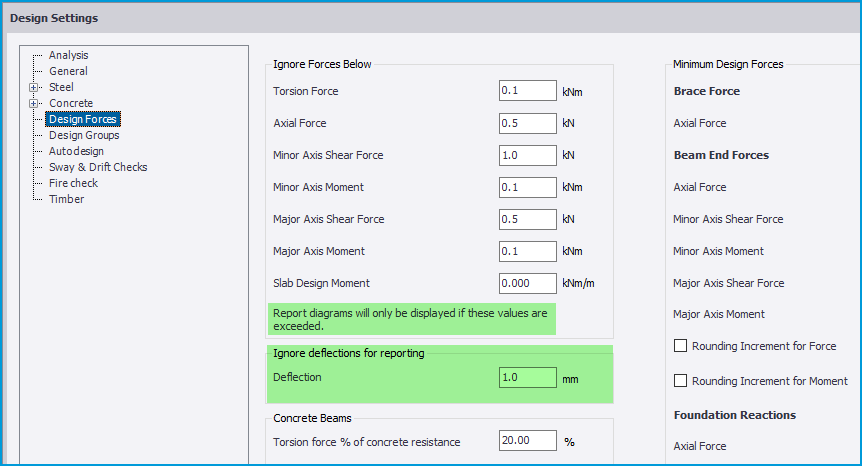Edit Major Axis Shear Force 0.5 field
Image resolution: width=862 pixels, height=466 pixels.
click(528, 219)
